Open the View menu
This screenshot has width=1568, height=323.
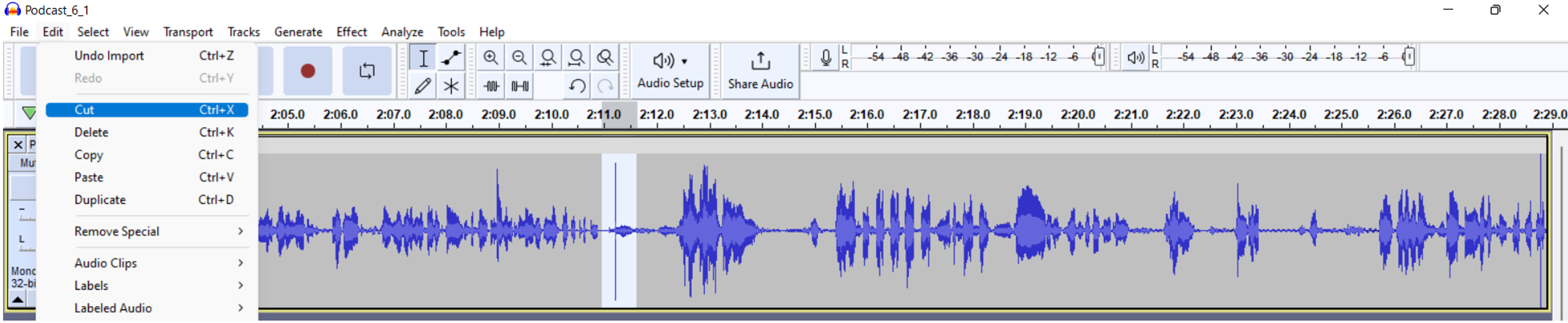[x=135, y=32]
